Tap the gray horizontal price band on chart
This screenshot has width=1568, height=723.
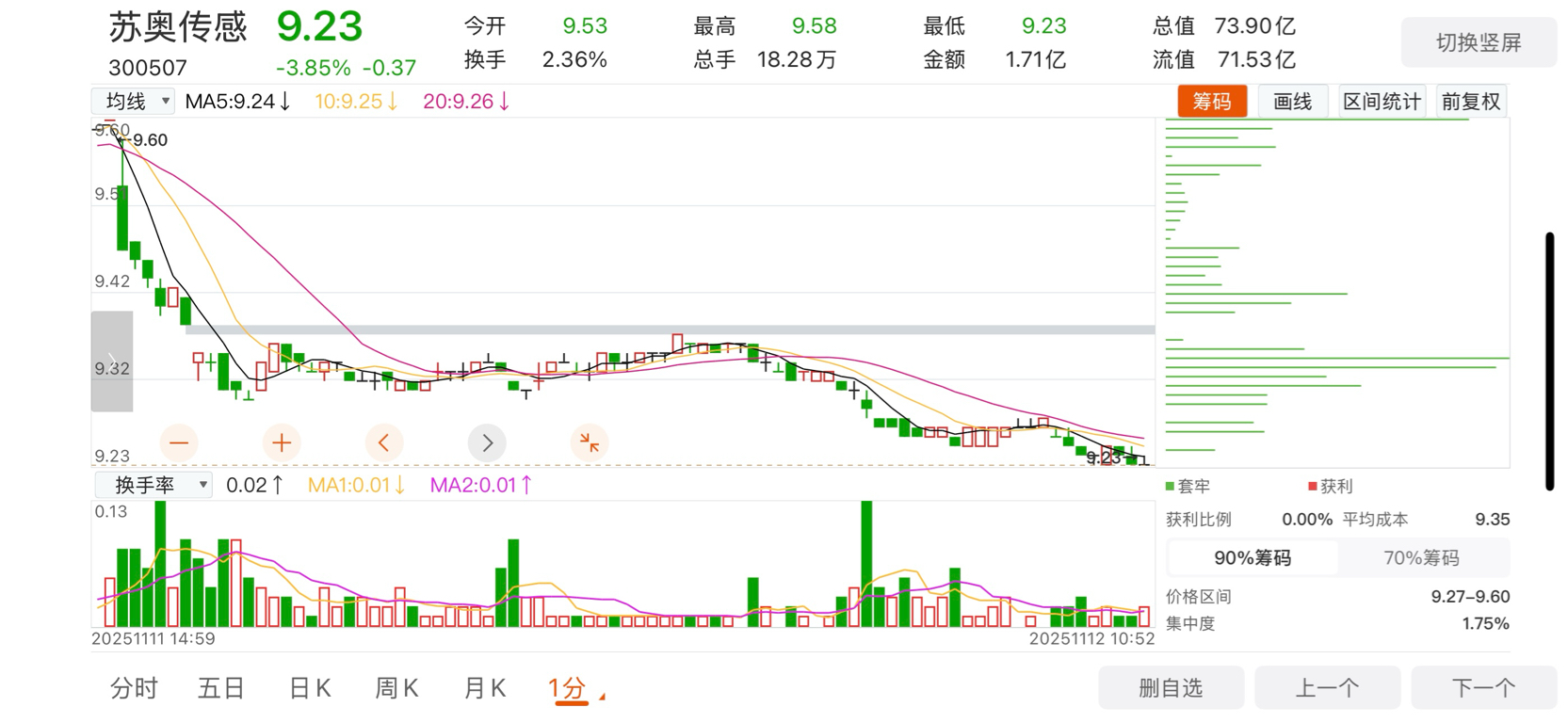(670, 329)
